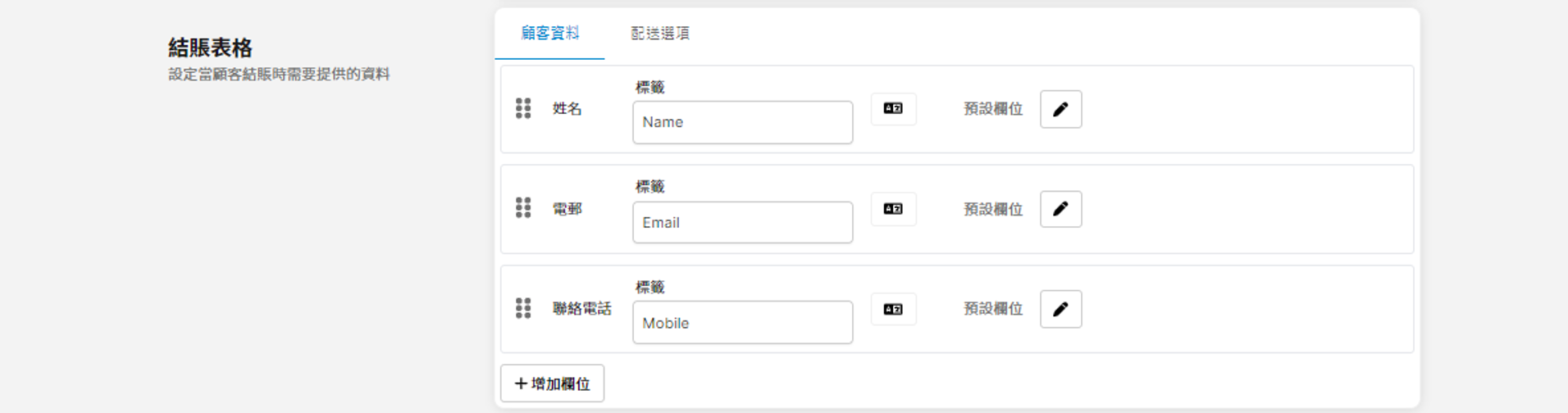
Task: Open translation icon beside Name field
Action: pos(893,108)
